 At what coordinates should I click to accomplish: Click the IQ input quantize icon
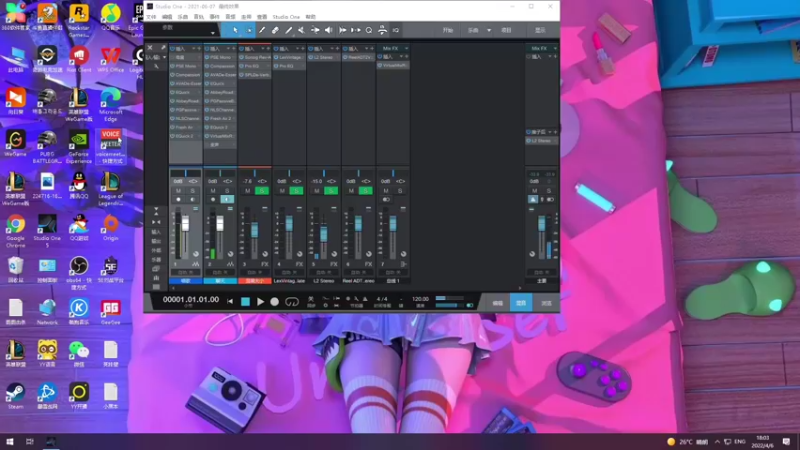point(395,30)
